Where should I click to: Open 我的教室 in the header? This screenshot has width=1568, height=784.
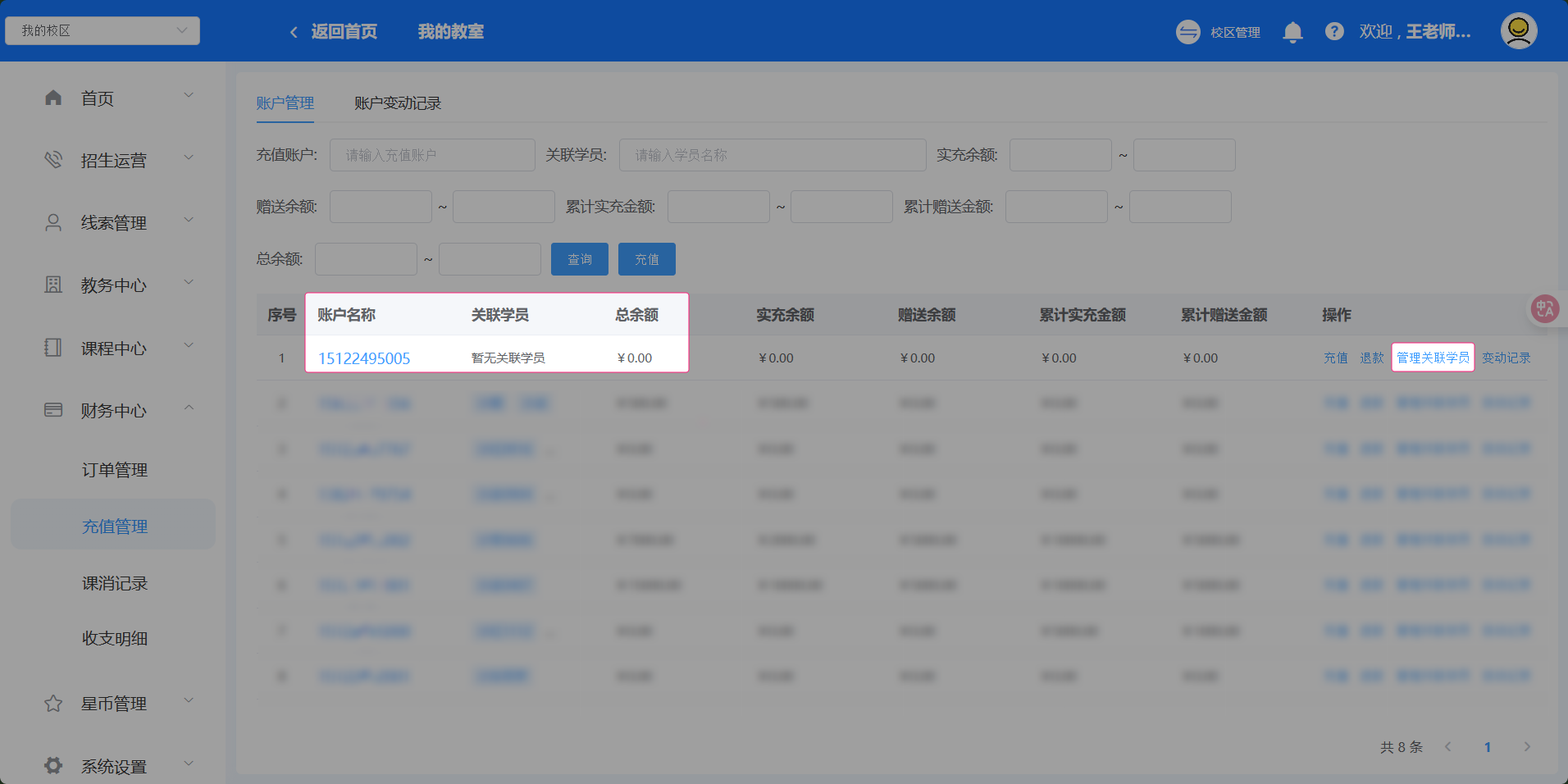tap(451, 32)
